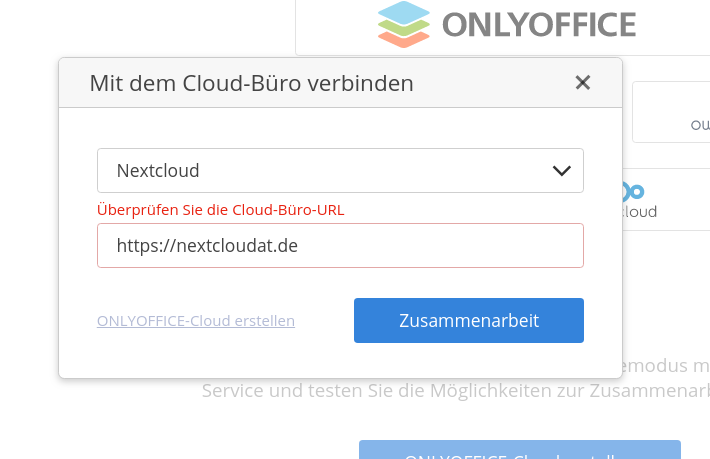Click the 'cloud' label under Nextcloud icon
710x459 pixels.
640,212
